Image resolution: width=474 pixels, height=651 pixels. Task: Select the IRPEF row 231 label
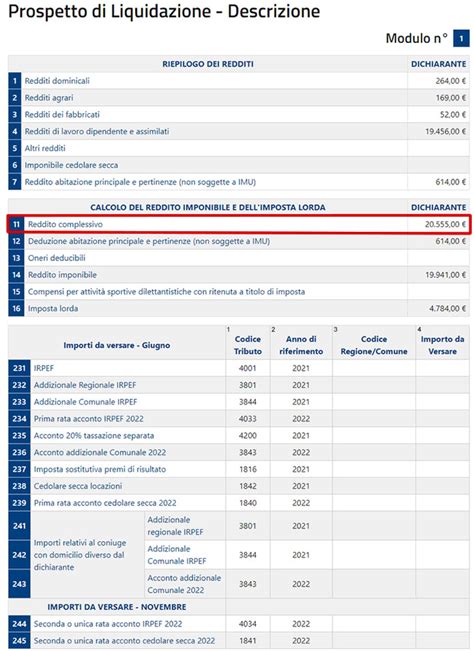coord(44,368)
